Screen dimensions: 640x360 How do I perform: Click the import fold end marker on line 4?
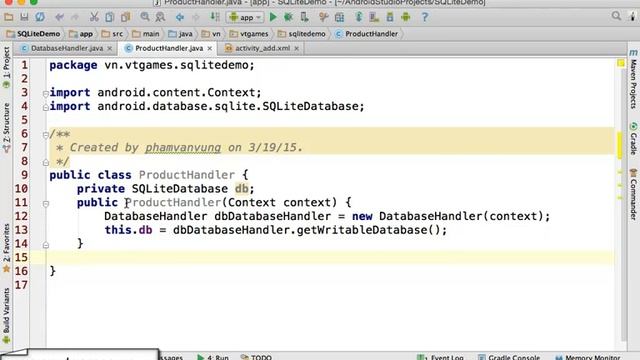(x=46, y=107)
